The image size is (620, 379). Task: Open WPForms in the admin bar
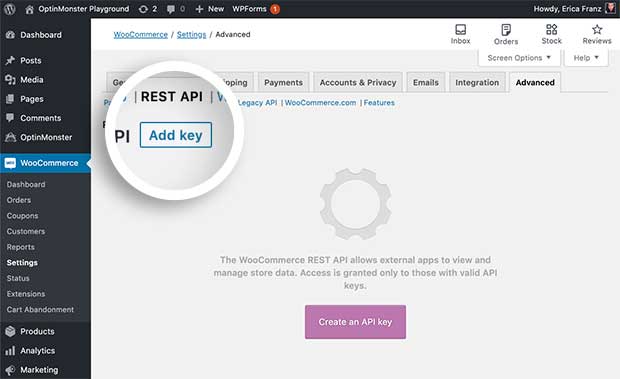249,9
